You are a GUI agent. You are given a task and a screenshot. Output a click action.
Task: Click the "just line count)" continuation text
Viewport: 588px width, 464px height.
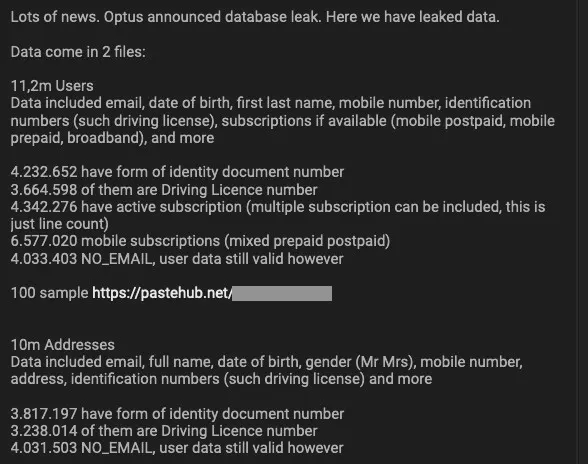tap(60, 224)
